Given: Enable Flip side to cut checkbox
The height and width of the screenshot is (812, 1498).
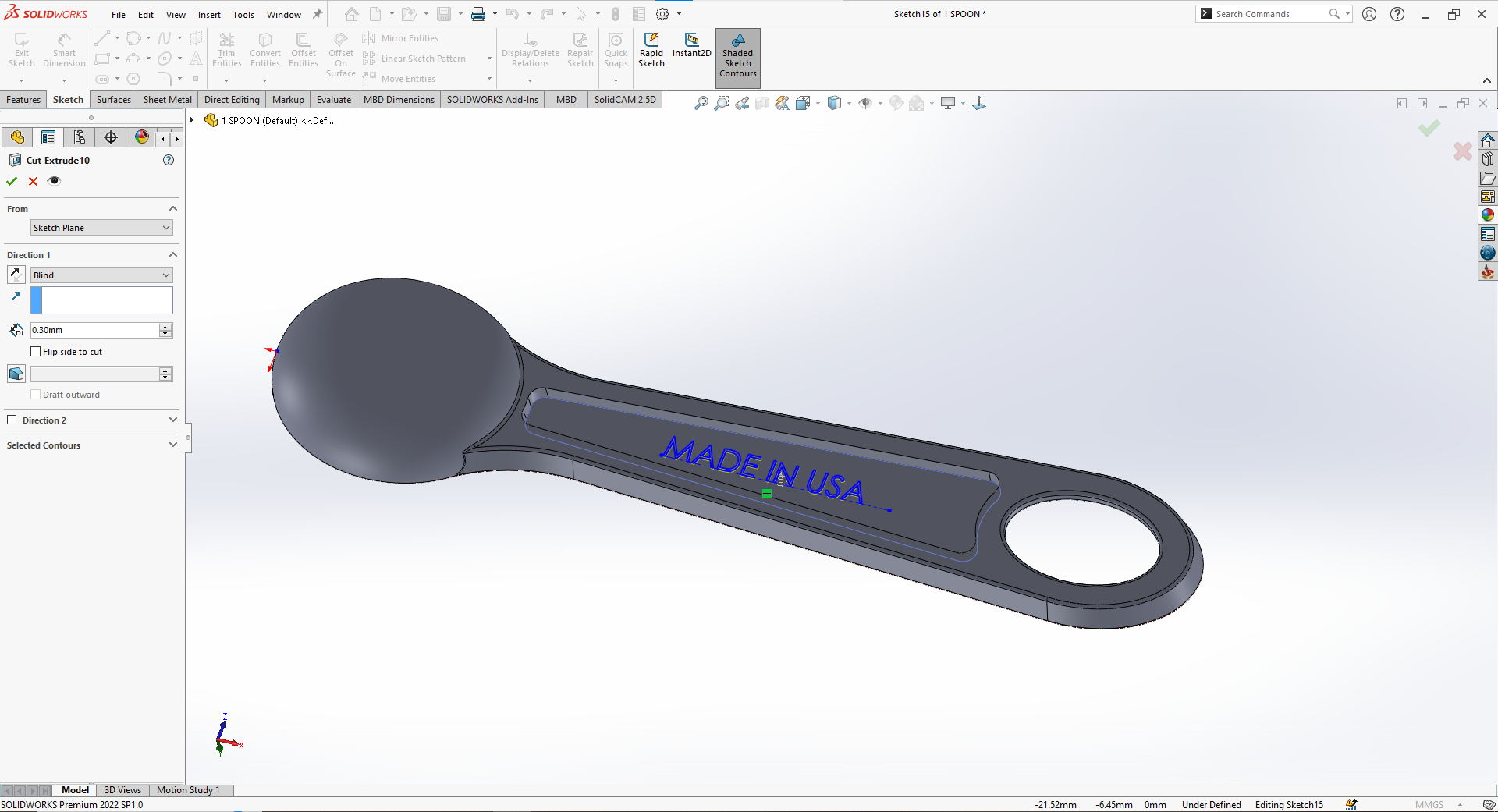Looking at the screenshot, I should point(35,352).
